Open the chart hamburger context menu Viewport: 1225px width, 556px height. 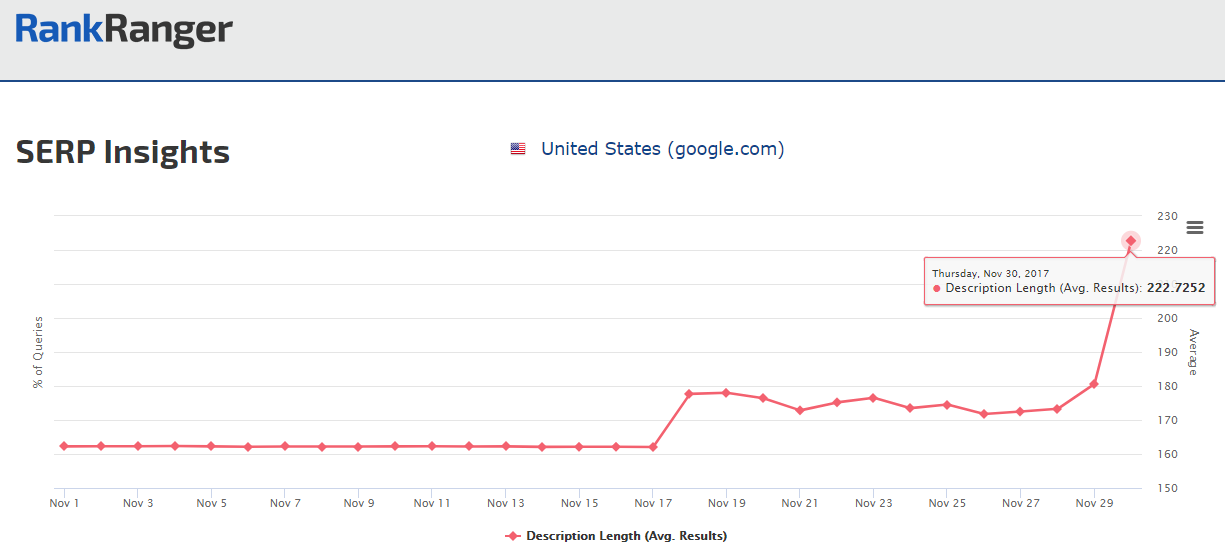1194,228
